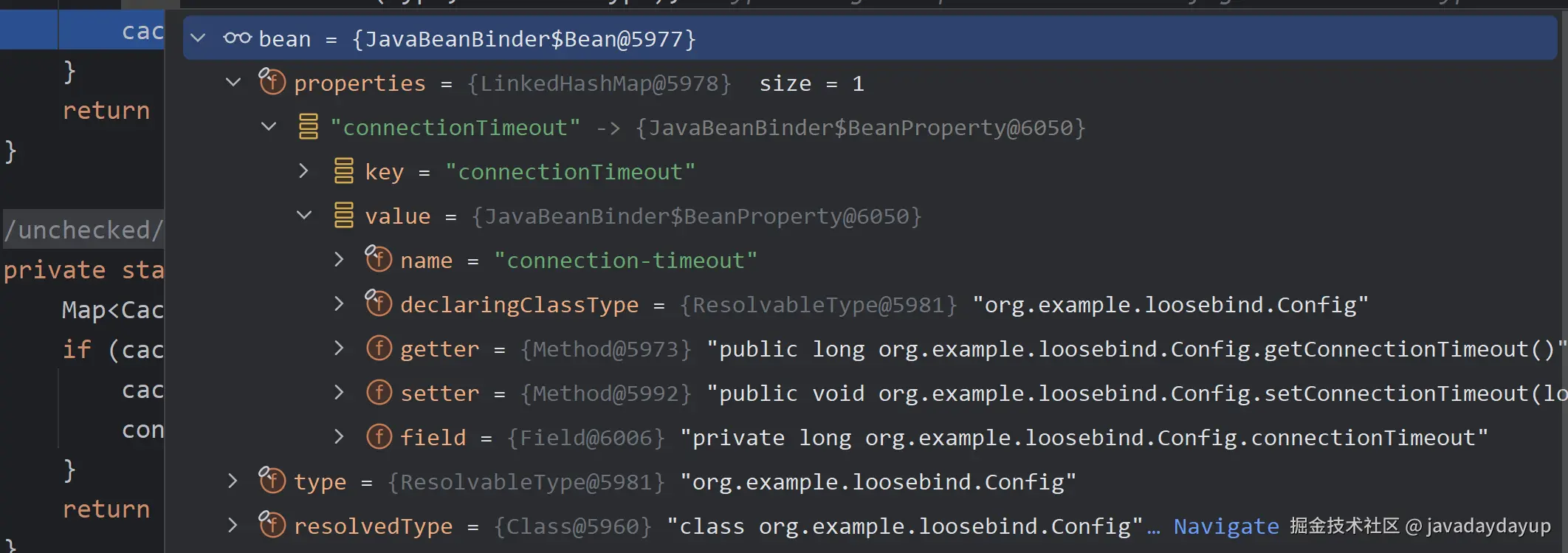Image resolution: width=1568 pixels, height=553 pixels.
Task: Click the getConnectionTimeout() method signature text
Action: tap(1137, 349)
